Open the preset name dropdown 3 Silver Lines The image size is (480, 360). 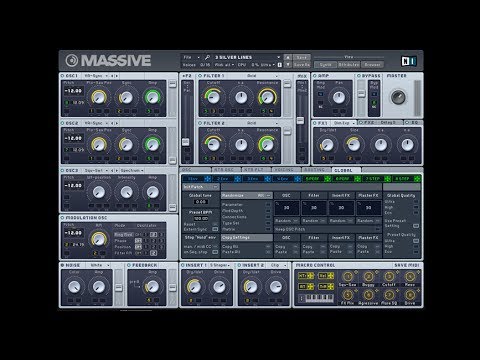247,57
